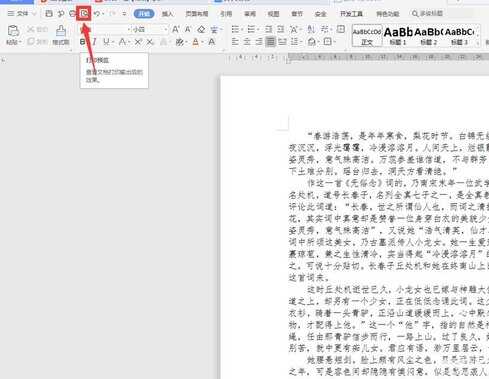This screenshot has width=489, height=379.
Task: Apply the 标题 3 style
Action: pos(459,36)
